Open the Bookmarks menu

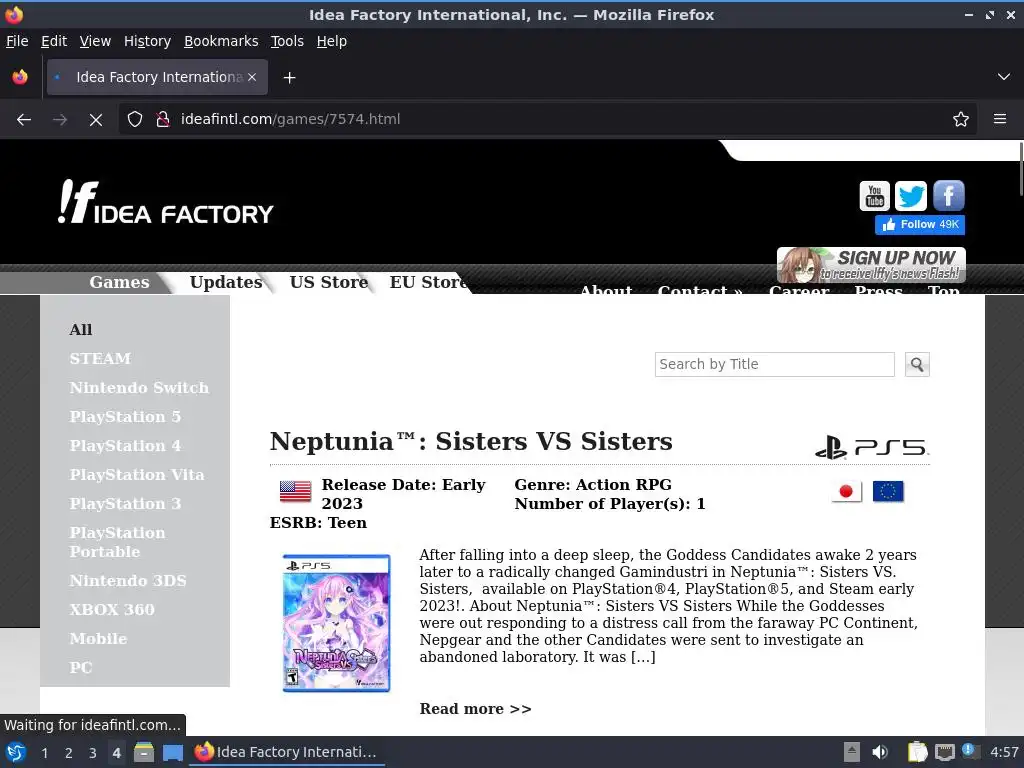click(221, 41)
